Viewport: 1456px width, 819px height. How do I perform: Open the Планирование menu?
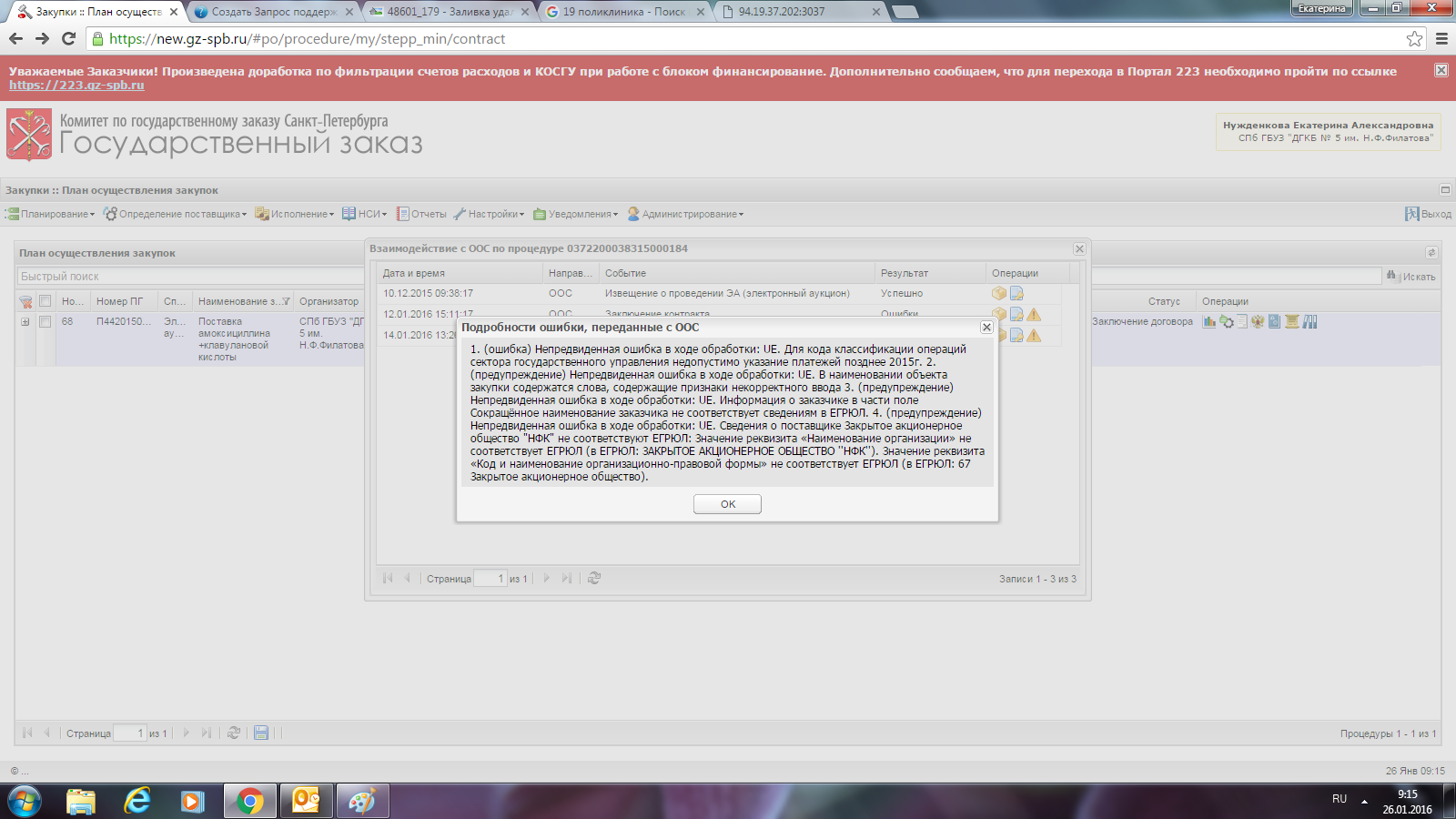pyautogui.click(x=51, y=214)
